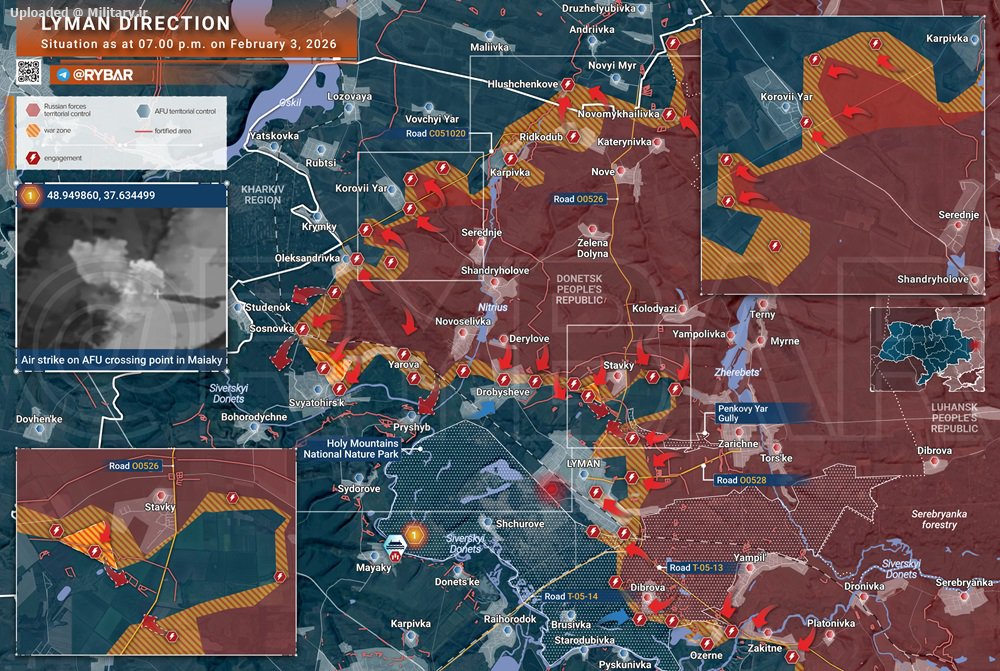Click the Drobysheve town label

coord(503,392)
